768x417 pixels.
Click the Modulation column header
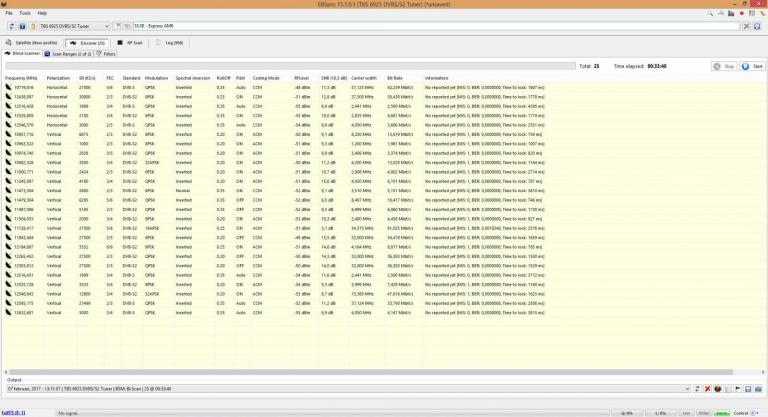coord(156,77)
